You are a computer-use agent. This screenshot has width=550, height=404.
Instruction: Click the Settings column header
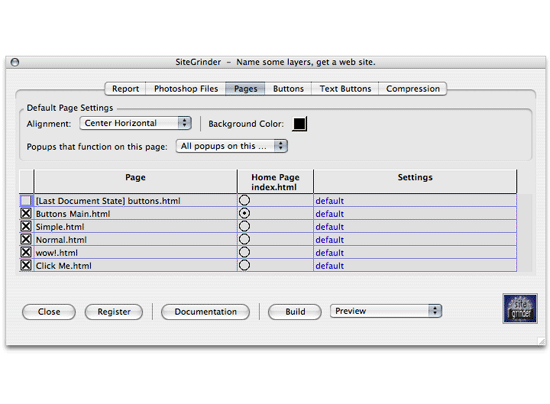click(x=415, y=181)
